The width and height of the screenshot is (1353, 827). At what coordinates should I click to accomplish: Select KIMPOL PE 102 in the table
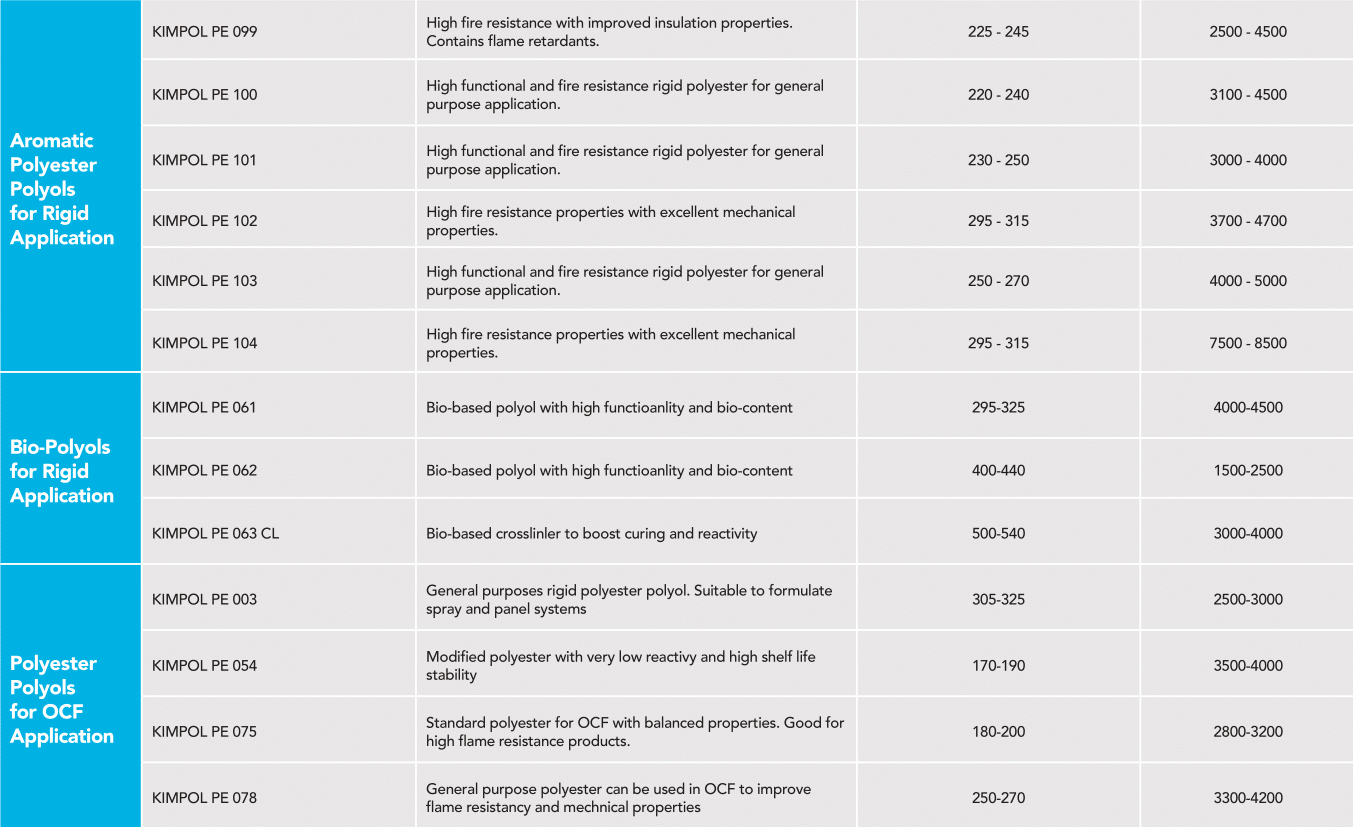[x=204, y=221]
